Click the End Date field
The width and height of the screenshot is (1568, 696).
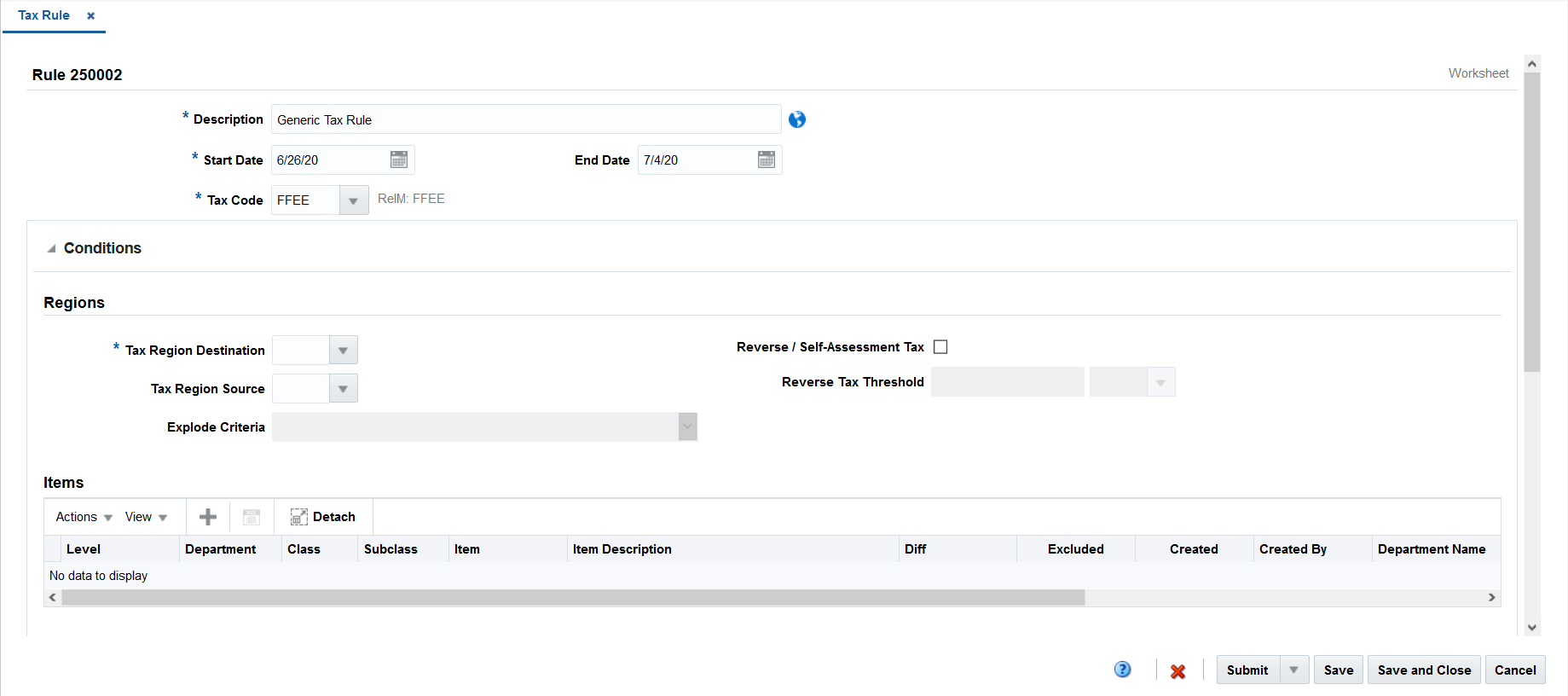(x=697, y=159)
